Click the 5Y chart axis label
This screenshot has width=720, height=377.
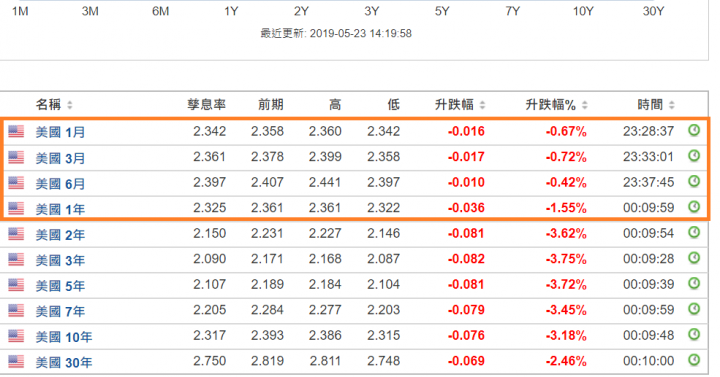442,11
